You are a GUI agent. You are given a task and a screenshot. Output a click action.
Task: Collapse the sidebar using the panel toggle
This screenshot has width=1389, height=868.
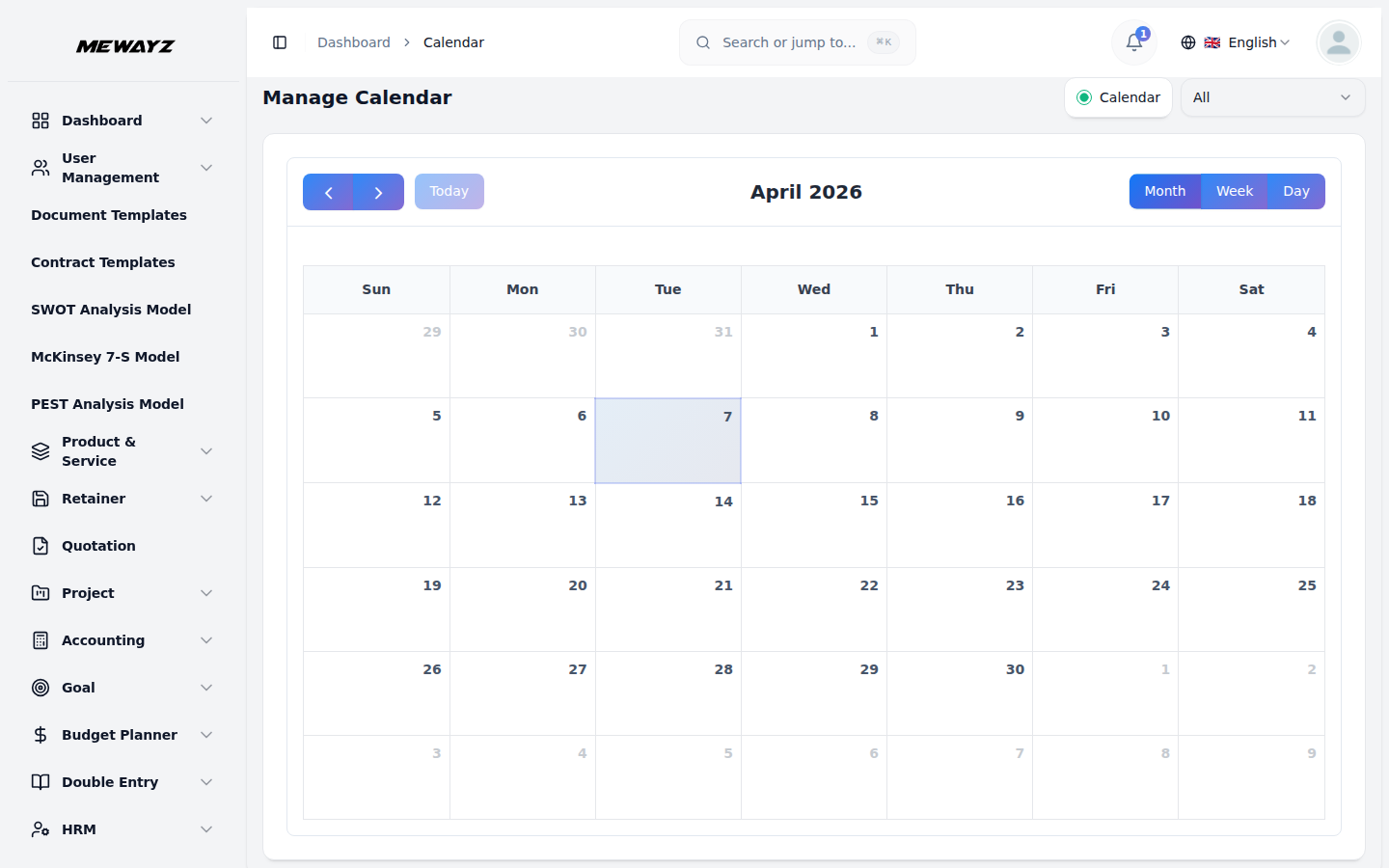(x=280, y=42)
